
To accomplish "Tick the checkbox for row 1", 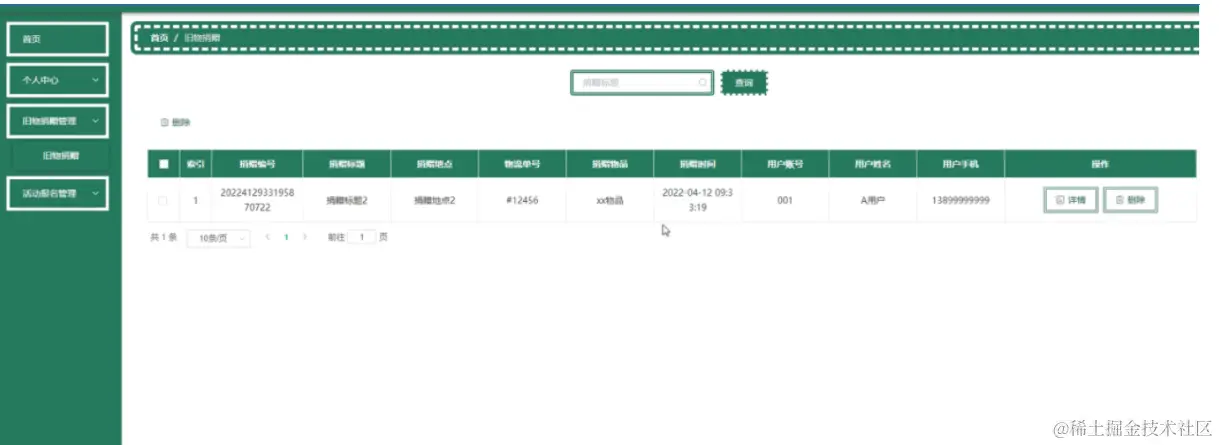I will click(x=163, y=201).
